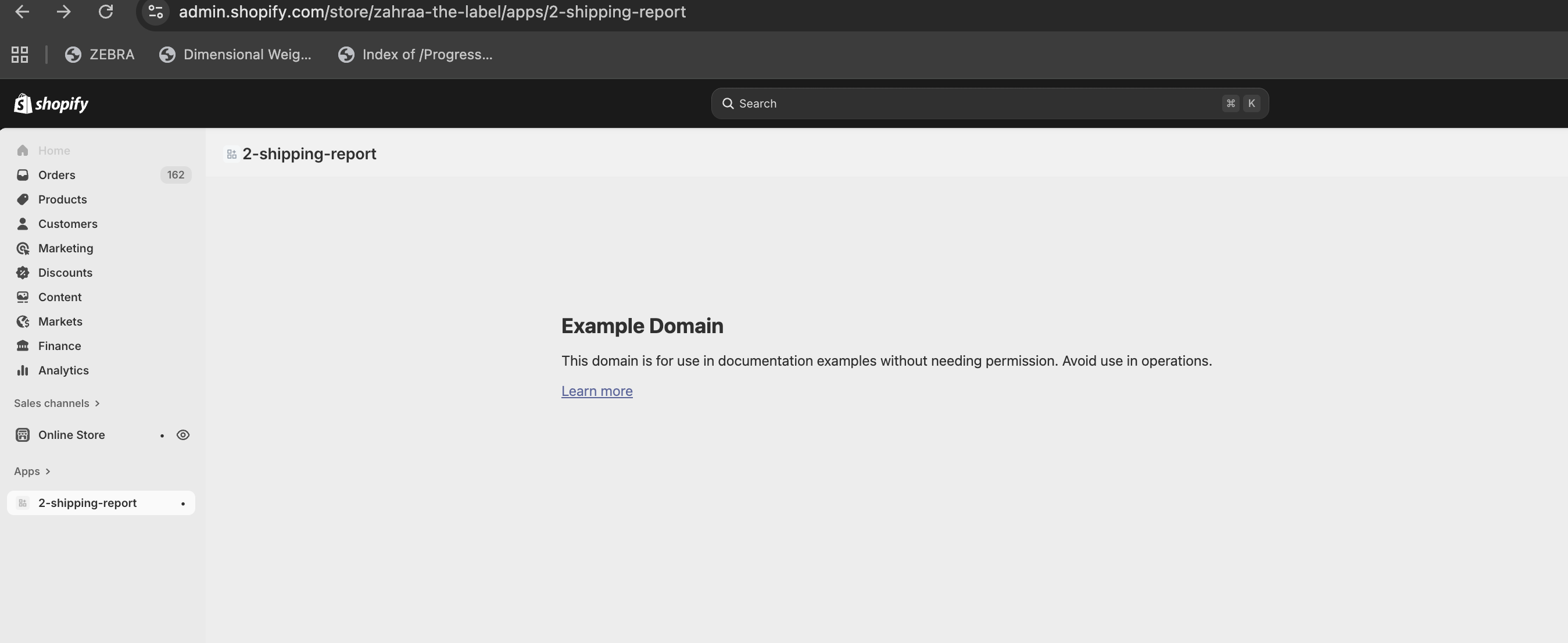This screenshot has height=643, width=1568.
Task: View online store with eye icon
Action: click(x=182, y=435)
